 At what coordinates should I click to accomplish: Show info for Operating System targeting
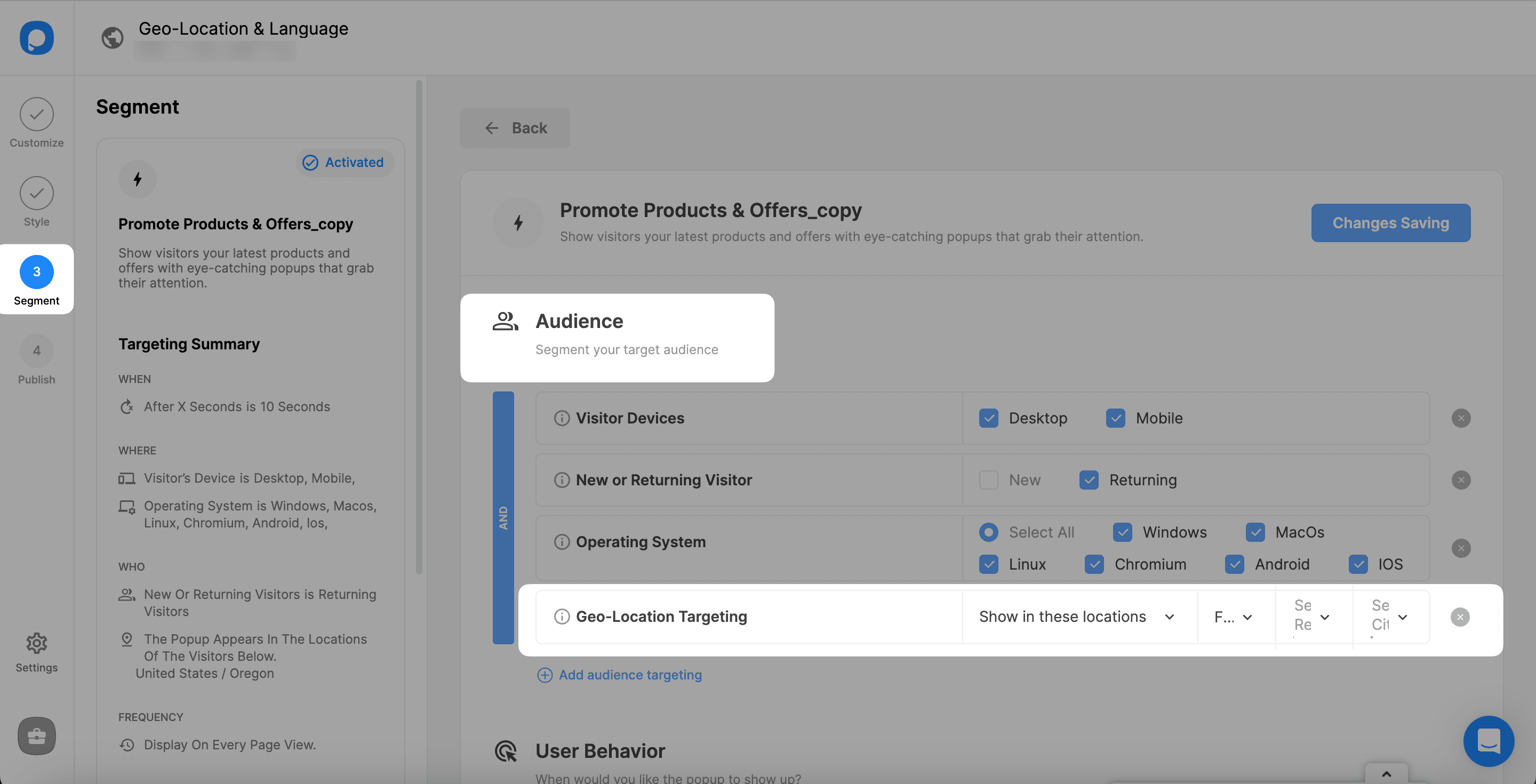point(562,541)
